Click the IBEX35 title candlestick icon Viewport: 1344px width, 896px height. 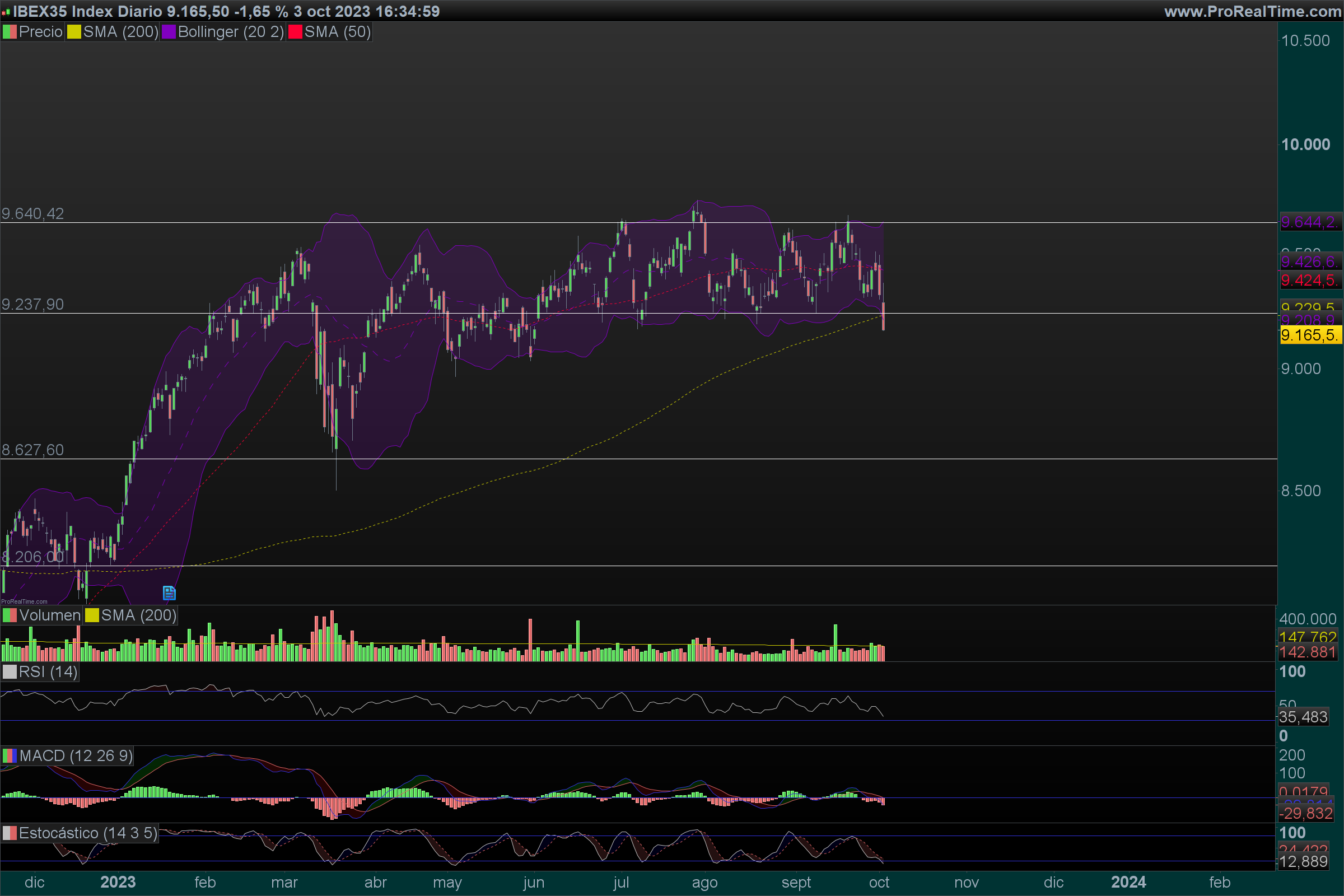[6, 12]
